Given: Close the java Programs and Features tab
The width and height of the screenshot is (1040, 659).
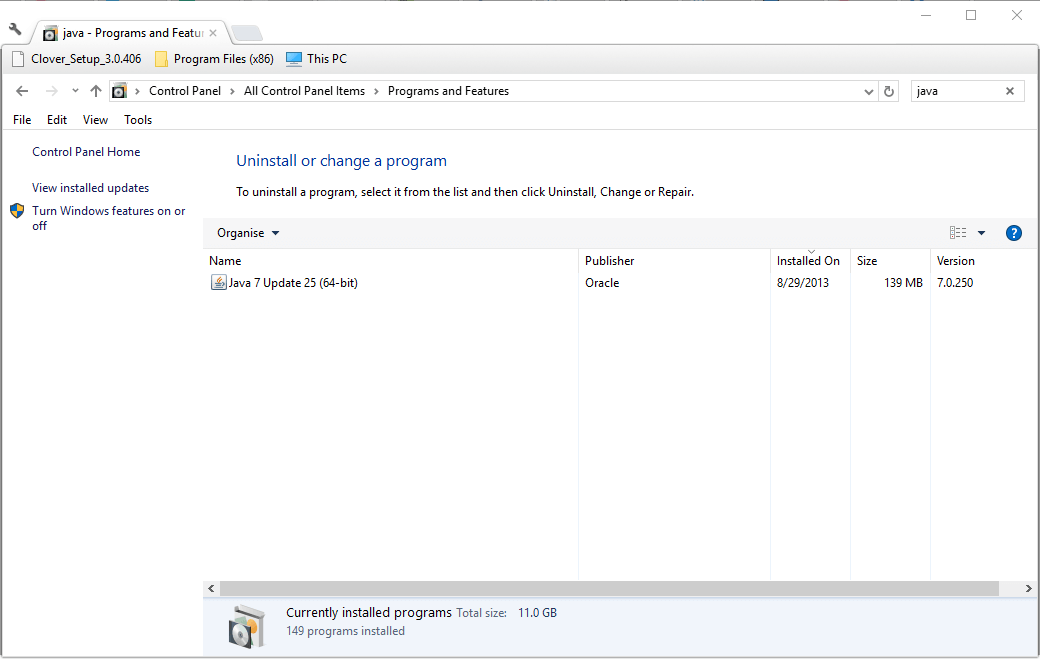Looking at the screenshot, I should coord(213,33).
